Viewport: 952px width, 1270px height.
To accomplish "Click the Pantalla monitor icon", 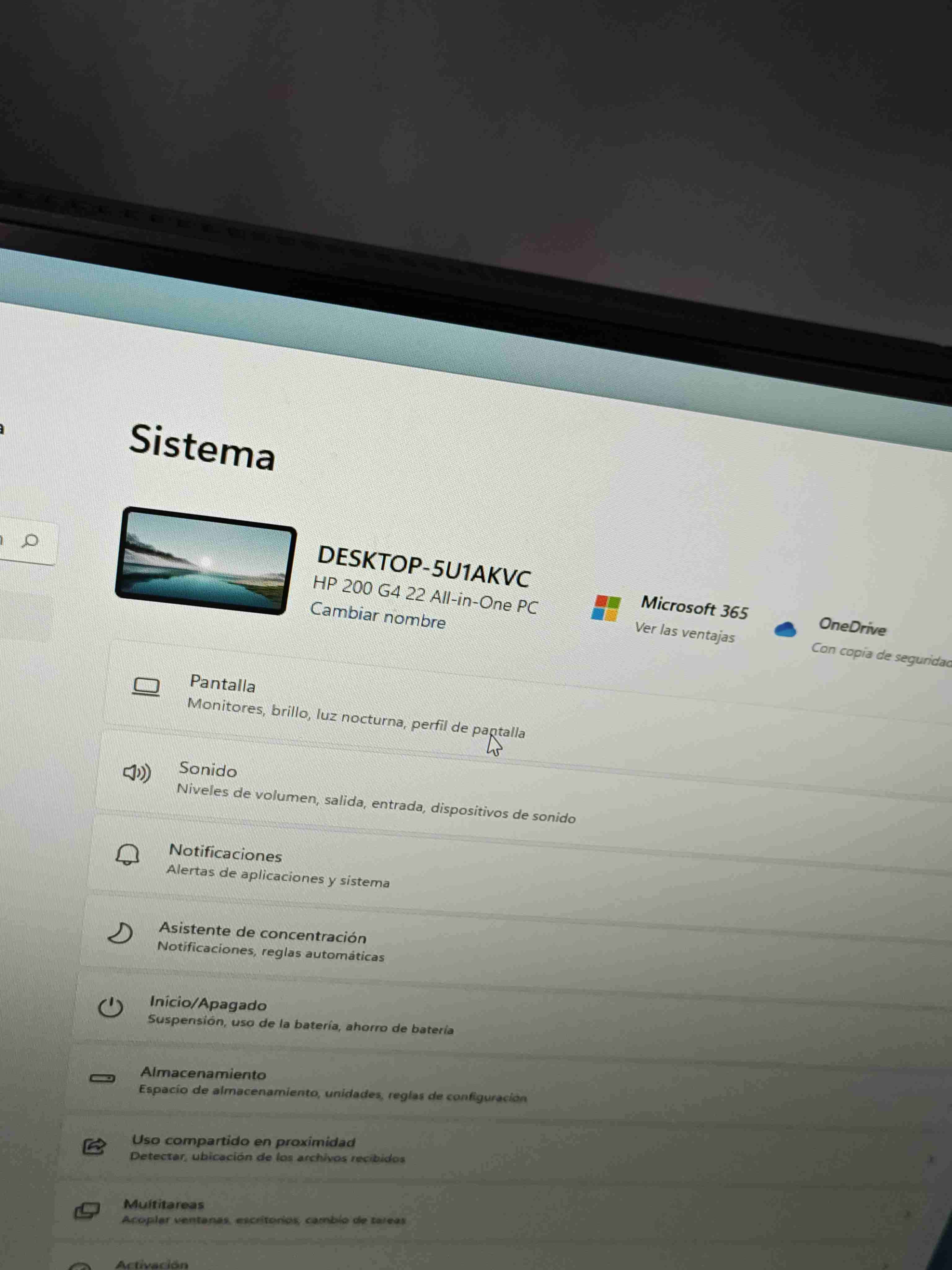I will pos(146,687).
